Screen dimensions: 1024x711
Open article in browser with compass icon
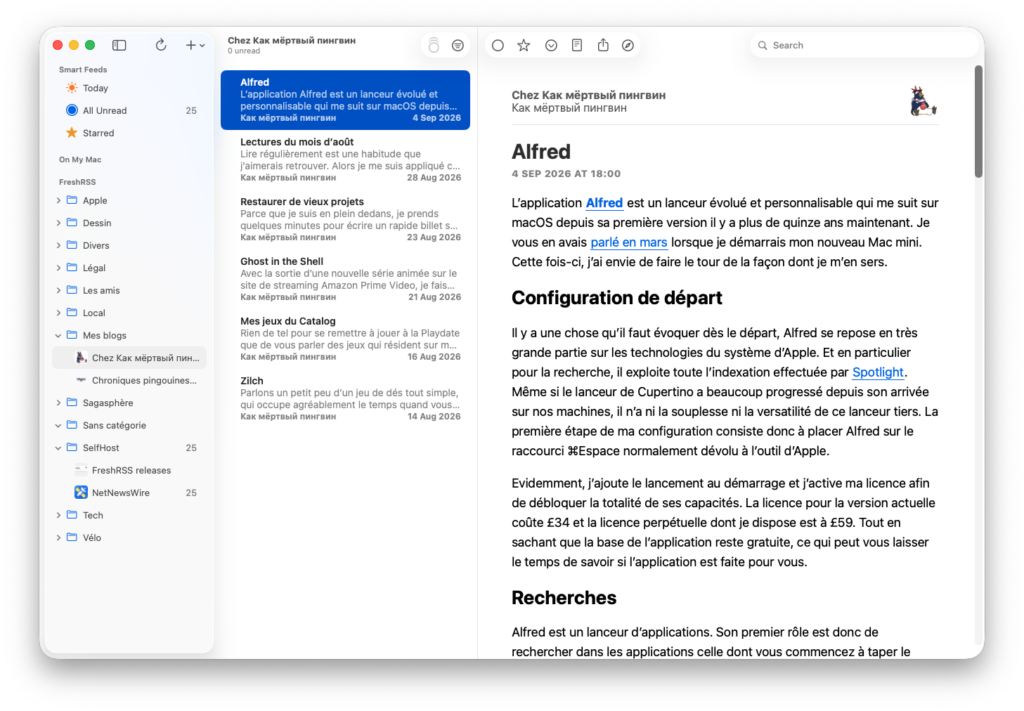pyautogui.click(x=628, y=45)
